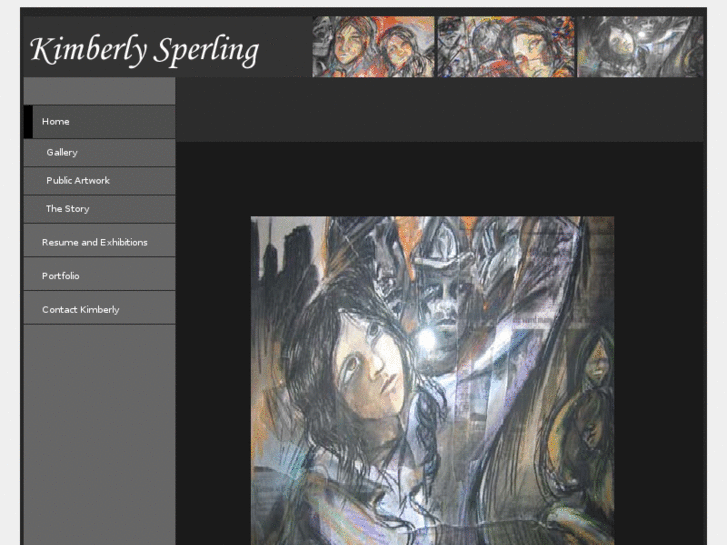Click the grayscale header painting thumbnail
727x545 pixels.
640,46
